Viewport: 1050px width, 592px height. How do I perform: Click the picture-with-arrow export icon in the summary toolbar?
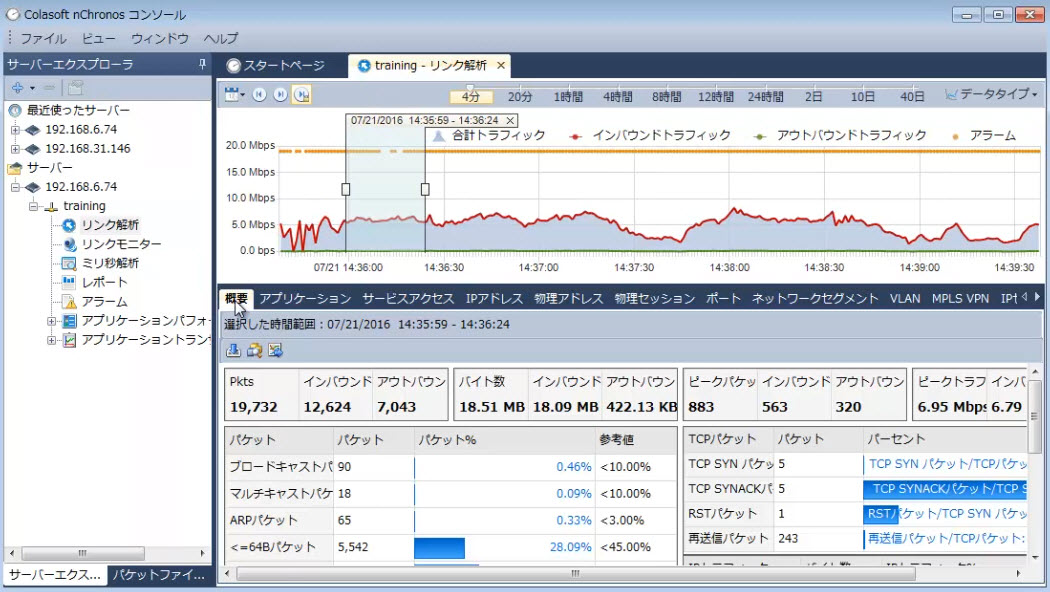pyautogui.click(x=275, y=350)
